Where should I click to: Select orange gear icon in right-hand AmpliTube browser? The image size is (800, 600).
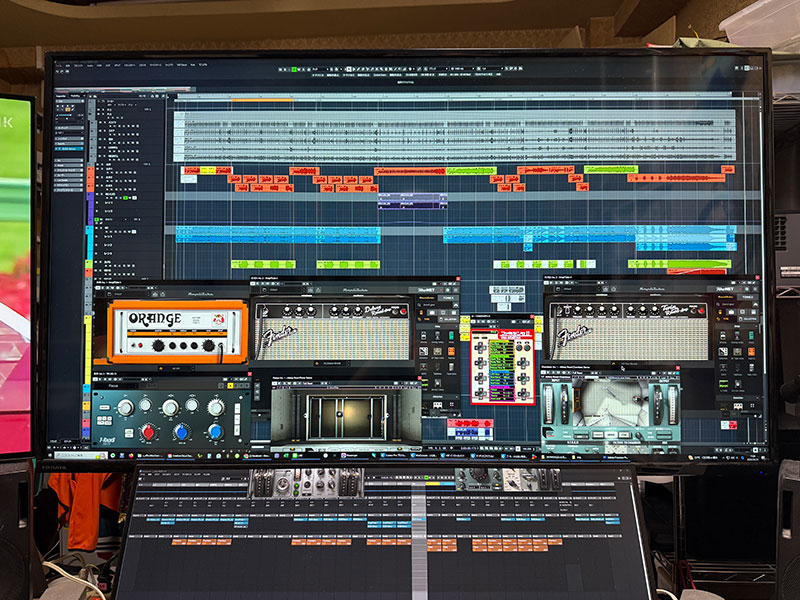coord(751,351)
